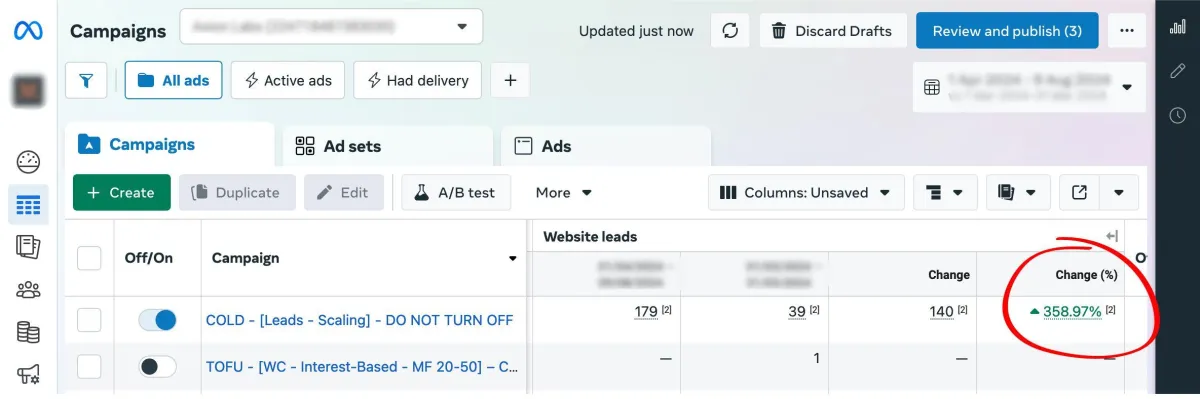
Task: Expand the More dropdown menu
Action: [564, 192]
